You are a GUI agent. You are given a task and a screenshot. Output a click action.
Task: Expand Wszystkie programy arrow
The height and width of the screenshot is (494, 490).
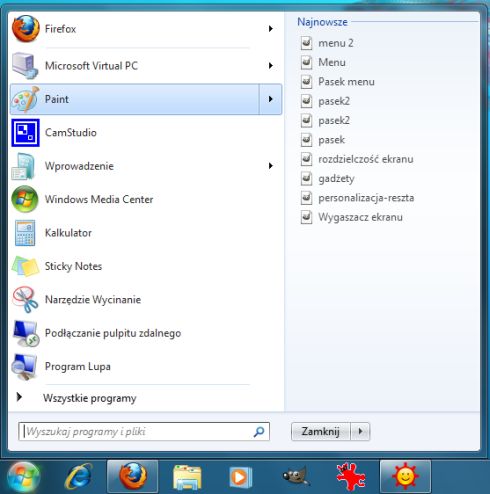click(x=19, y=397)
